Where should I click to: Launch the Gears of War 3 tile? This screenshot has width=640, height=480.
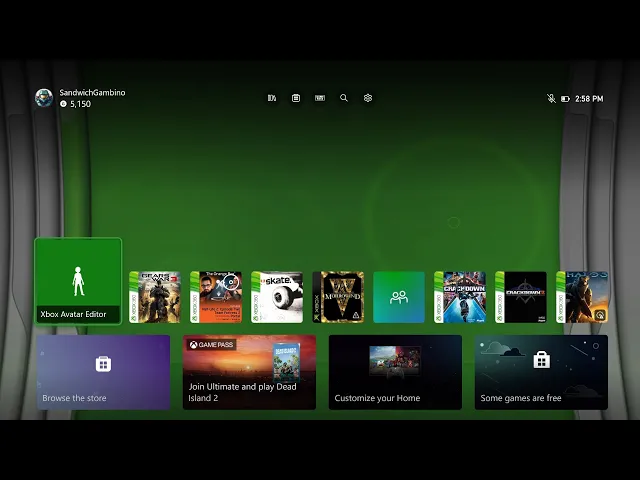pyautogui.click(x=155, y=297)
